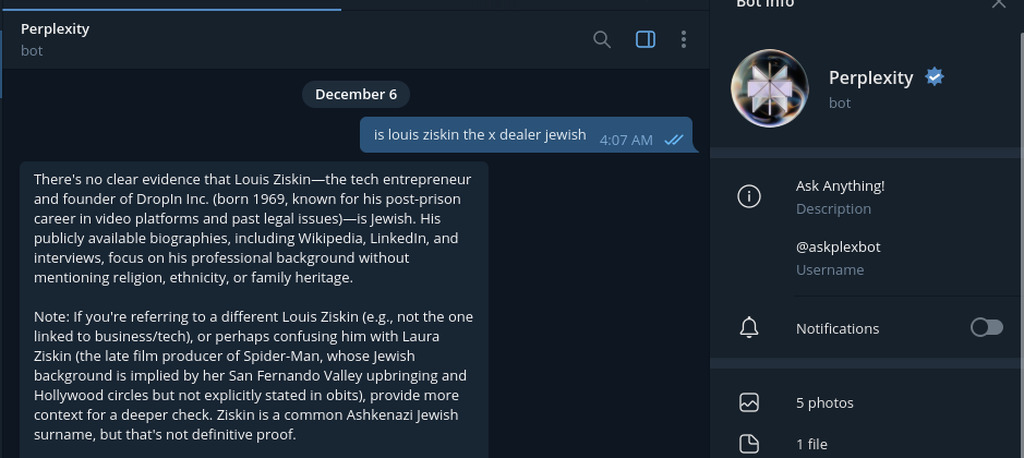This screenshot has height=458, width=1024.
Task: Select the sent message about Louis Ziskin
Action: [480, 135]
